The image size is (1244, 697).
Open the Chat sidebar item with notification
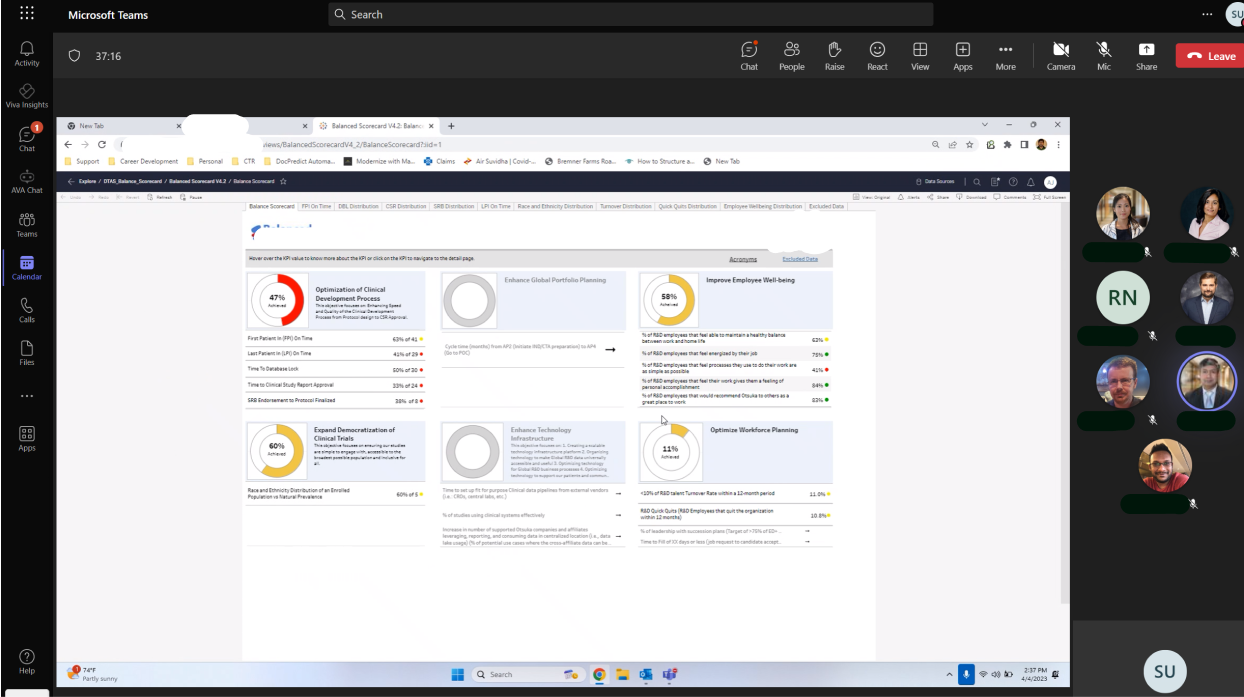coord(27,138)
